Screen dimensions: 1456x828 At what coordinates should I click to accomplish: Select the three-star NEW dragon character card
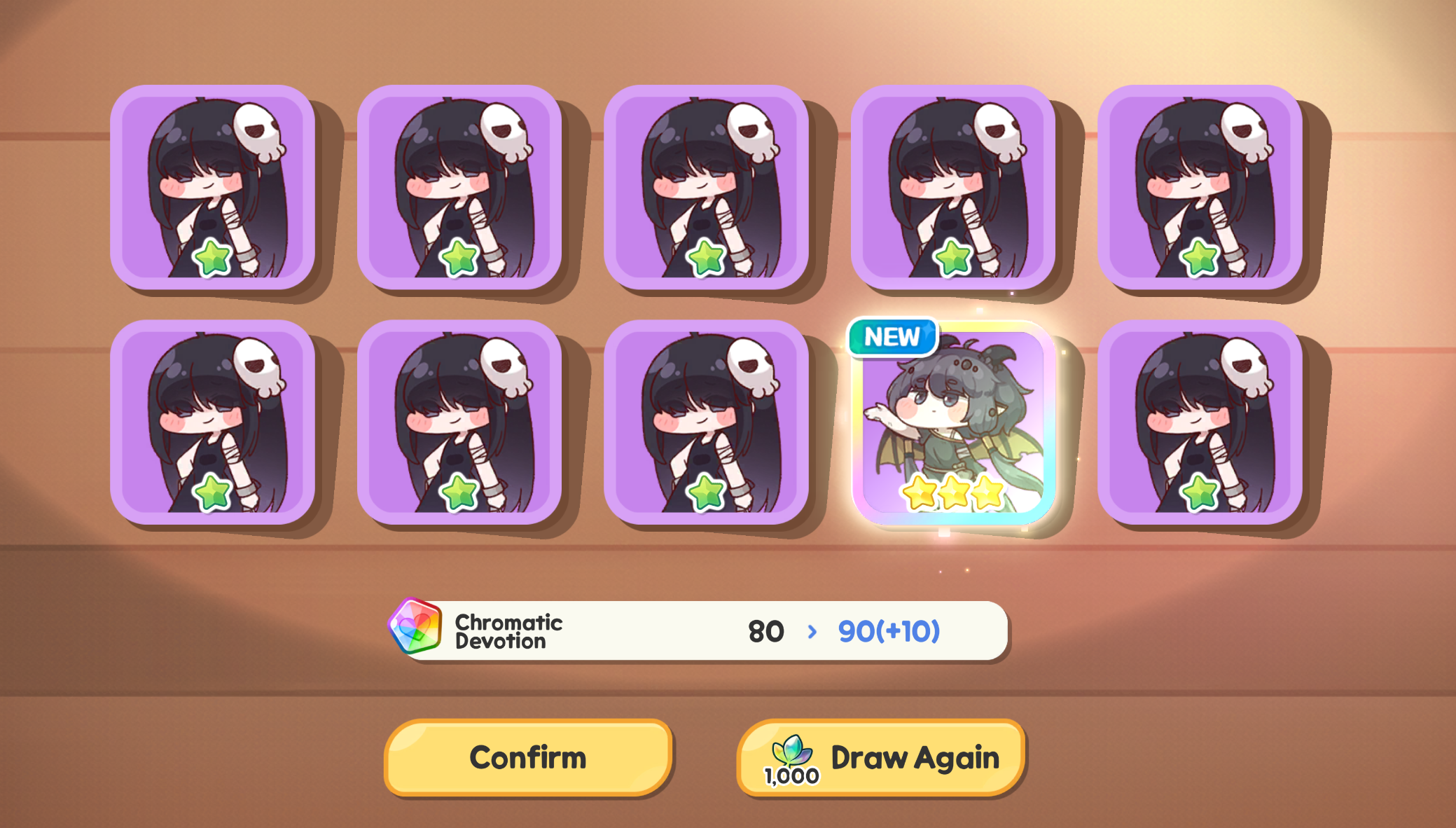click(953, 422)
